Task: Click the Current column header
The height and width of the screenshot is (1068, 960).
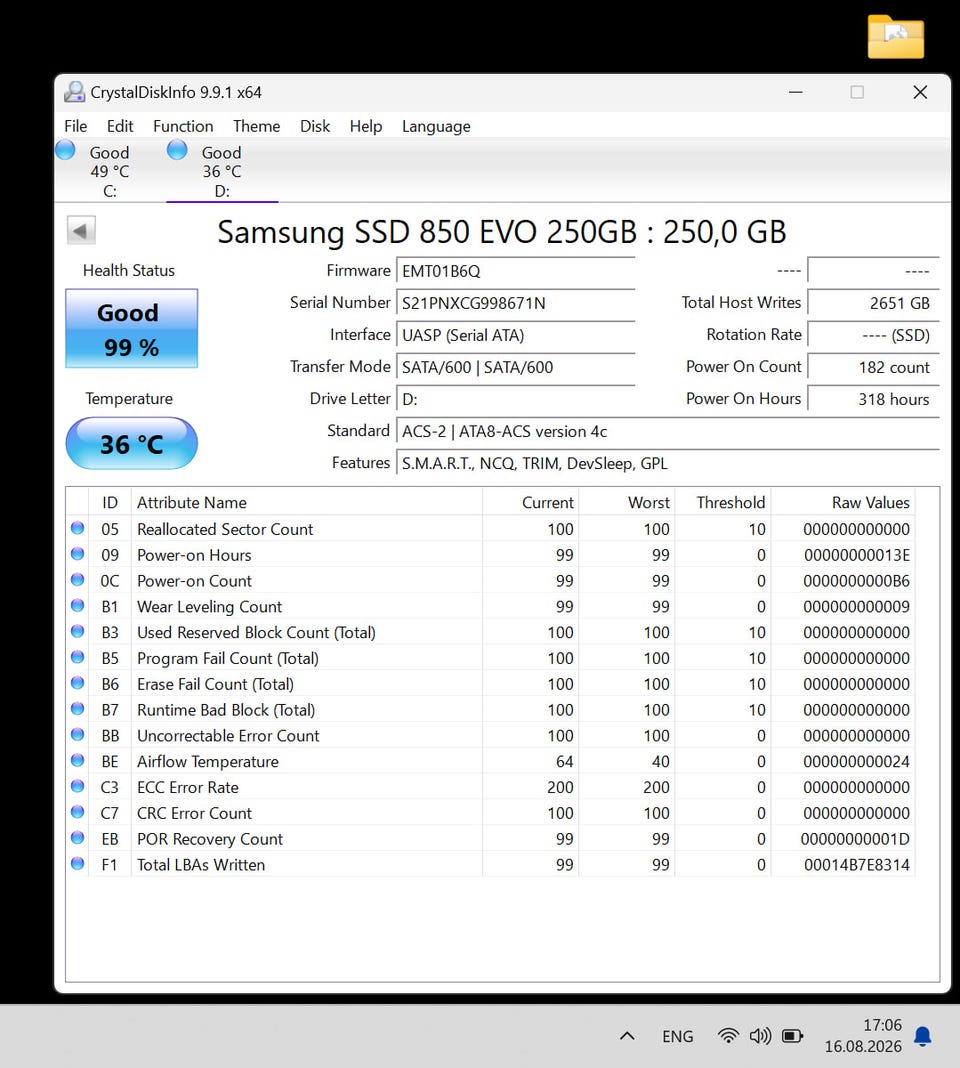Action: [x=531, y=502]
